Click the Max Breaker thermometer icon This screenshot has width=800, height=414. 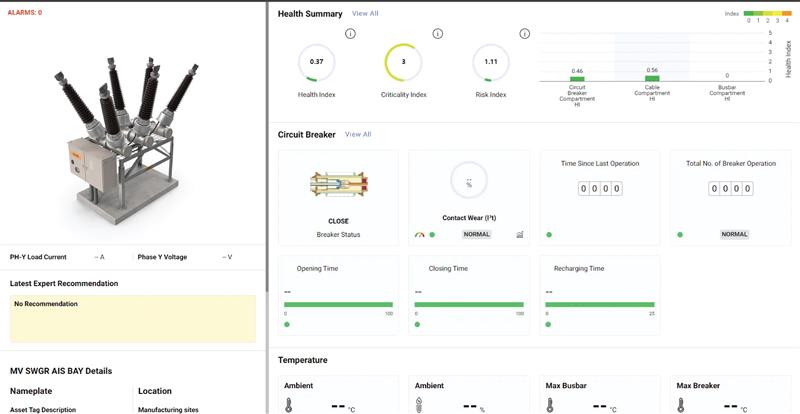point(681,405)
